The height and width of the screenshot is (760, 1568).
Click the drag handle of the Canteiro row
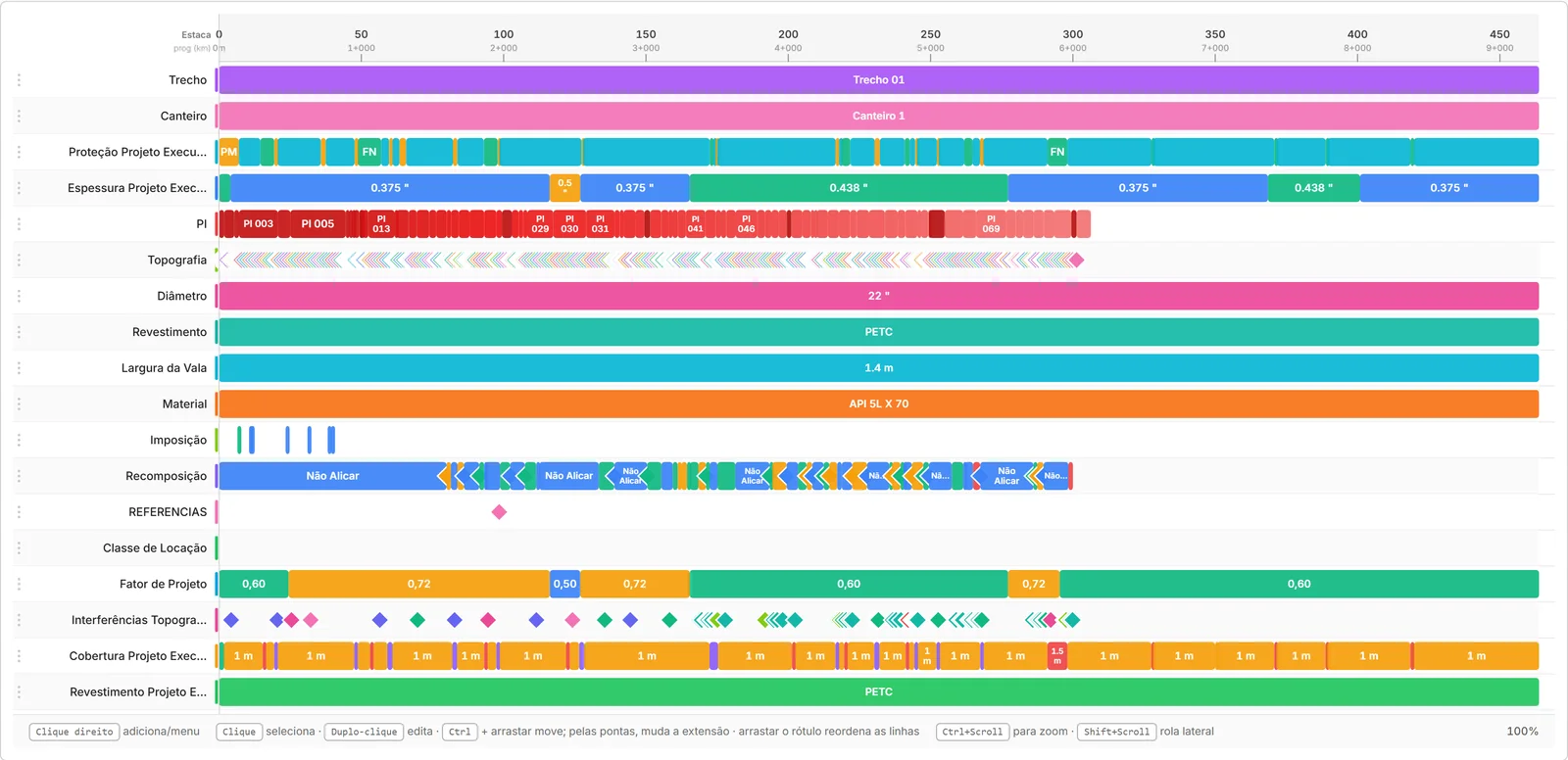tap(19, 116)
